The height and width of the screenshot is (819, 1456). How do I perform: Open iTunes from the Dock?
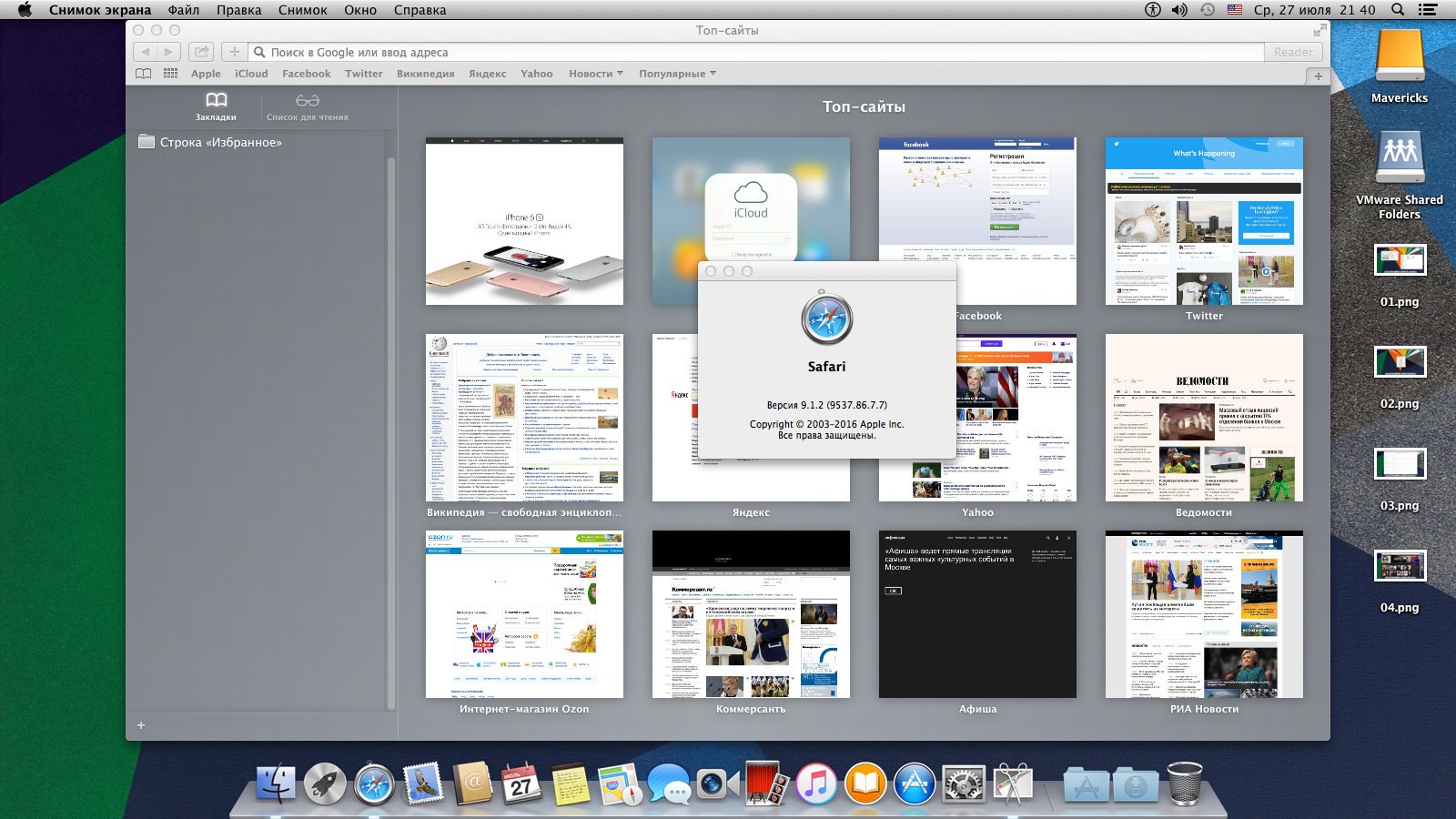[x=816, y=783]
